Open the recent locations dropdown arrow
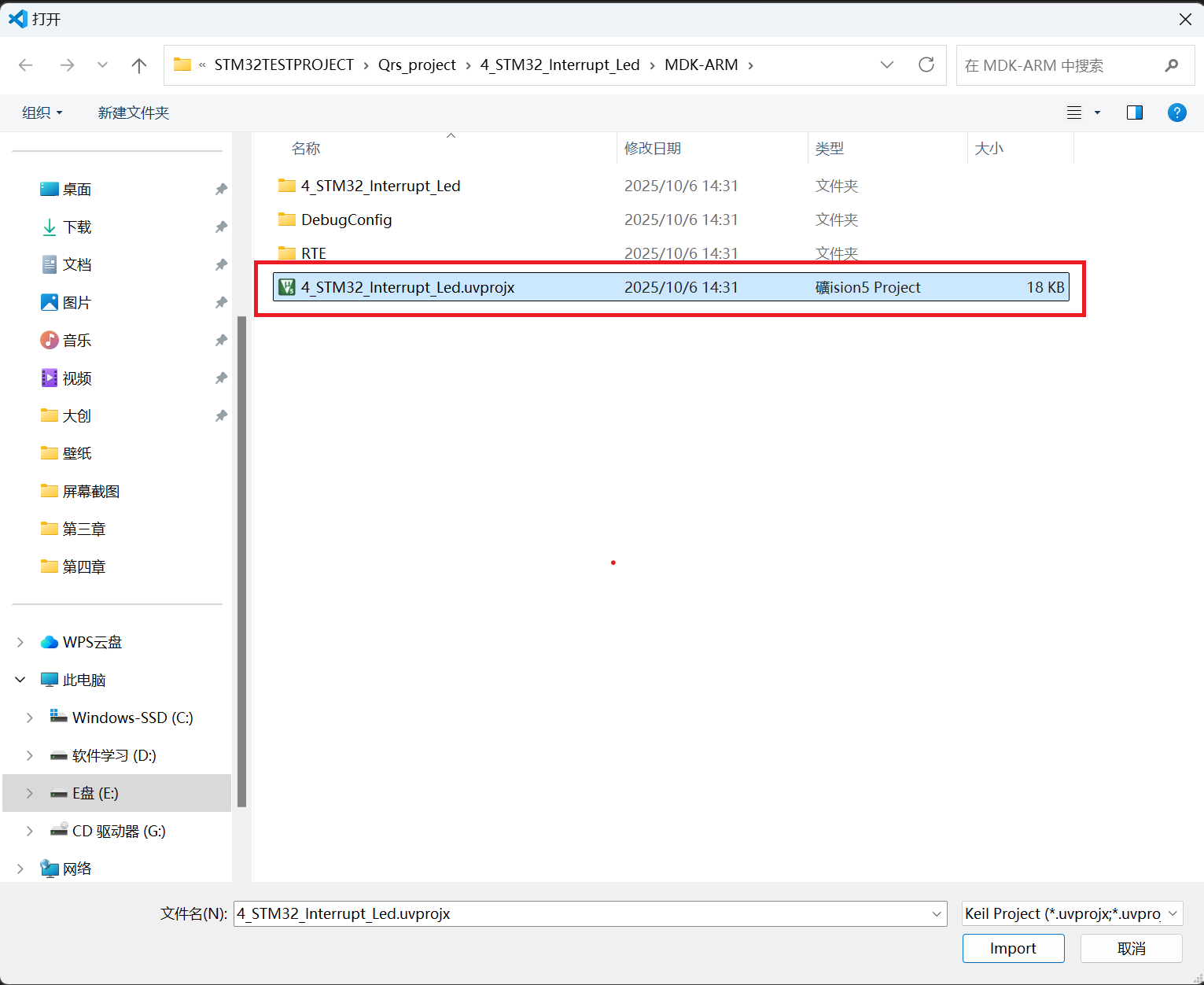Screen dimensions: 1204x985 click(102, 65)
